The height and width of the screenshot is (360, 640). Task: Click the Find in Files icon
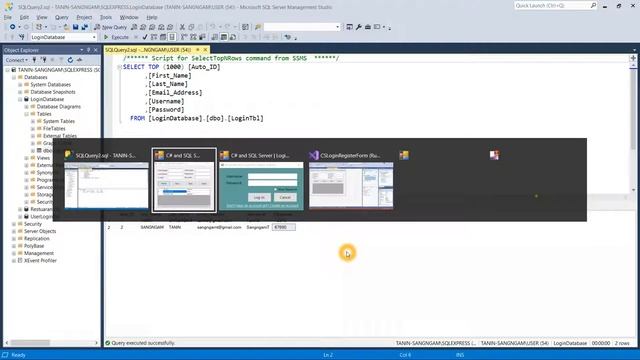pos(258,27)
